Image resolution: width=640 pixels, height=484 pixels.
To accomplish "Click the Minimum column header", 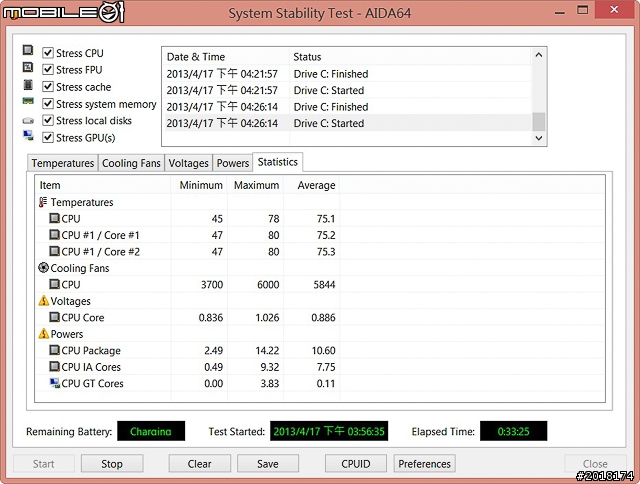I will pos(199,185).
